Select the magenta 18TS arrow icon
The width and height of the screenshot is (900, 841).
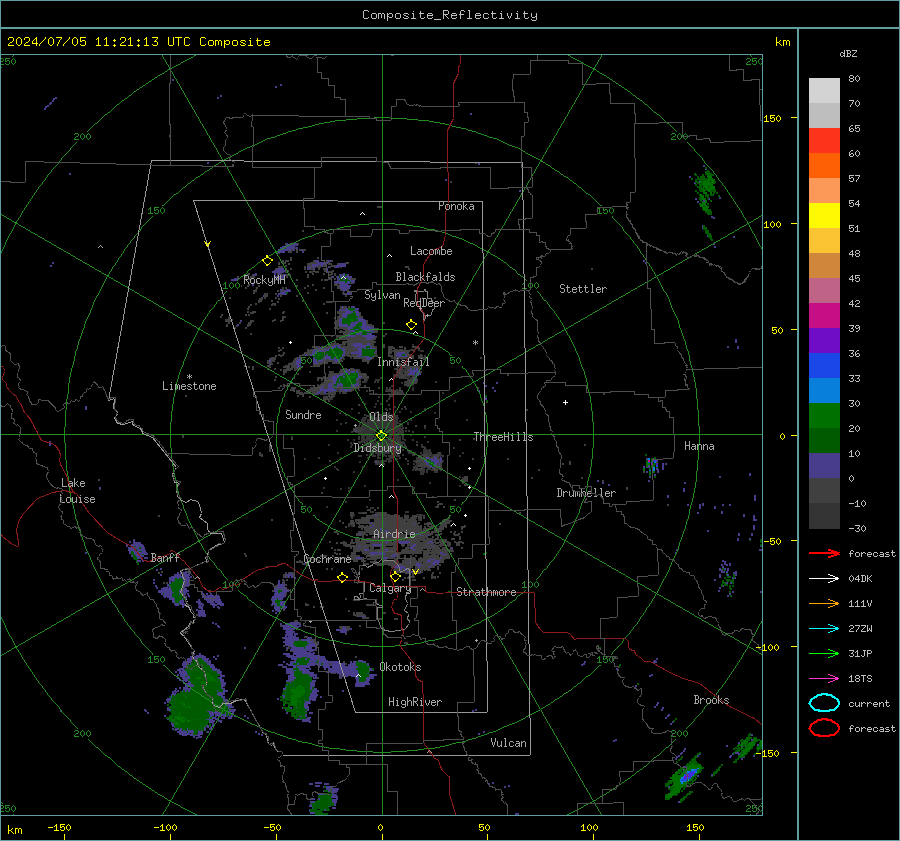click(824, 679)
